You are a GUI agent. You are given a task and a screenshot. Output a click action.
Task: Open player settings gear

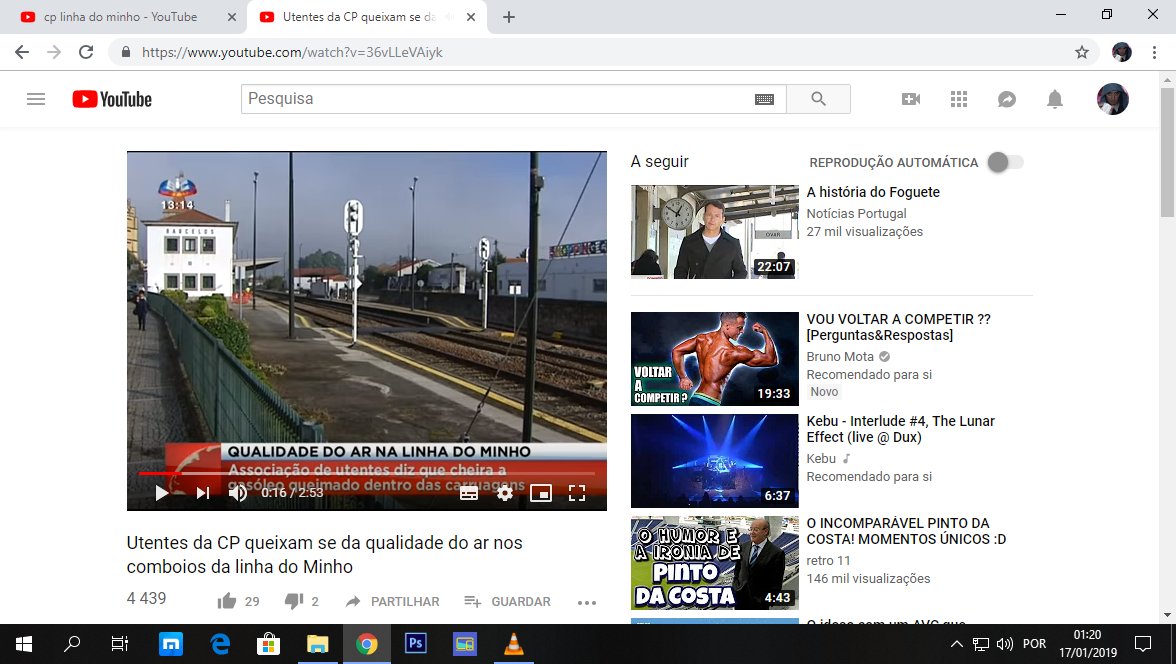click(505, 493)
